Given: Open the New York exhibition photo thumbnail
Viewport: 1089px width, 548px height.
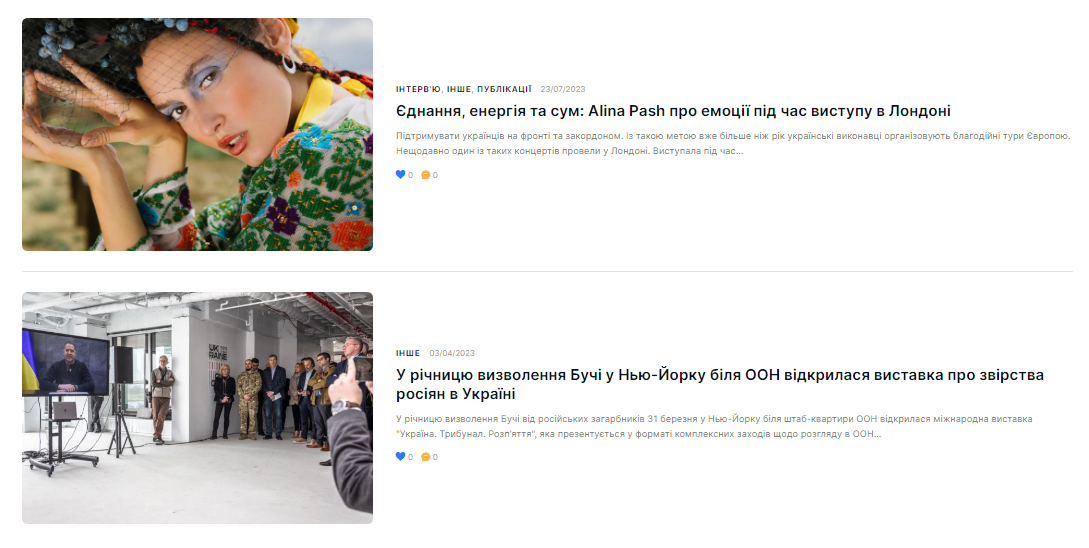Looking at the screenshot, I should (197, 408).
